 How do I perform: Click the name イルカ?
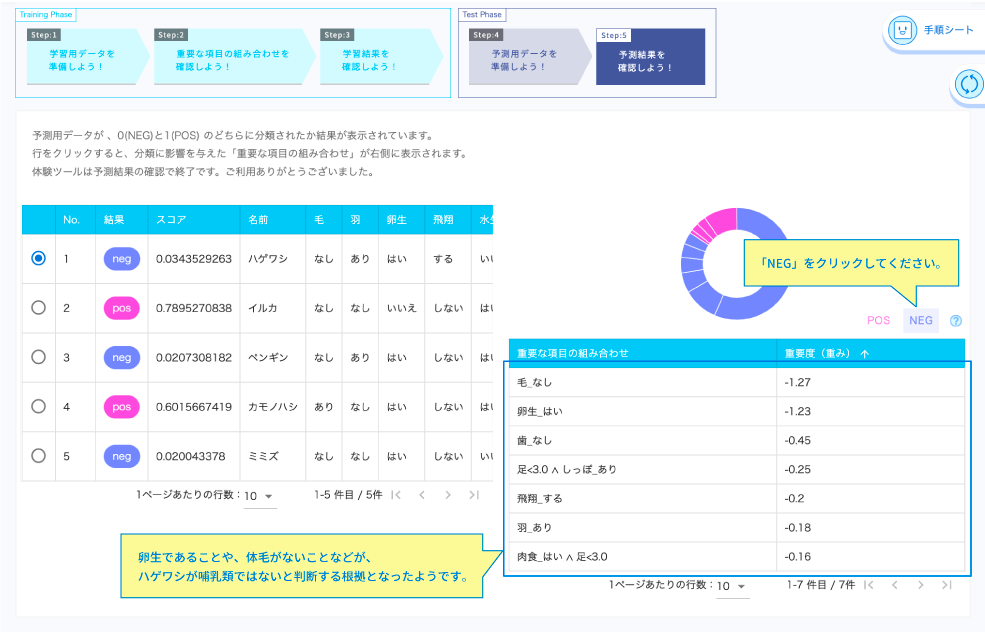(x=263, y=308)
